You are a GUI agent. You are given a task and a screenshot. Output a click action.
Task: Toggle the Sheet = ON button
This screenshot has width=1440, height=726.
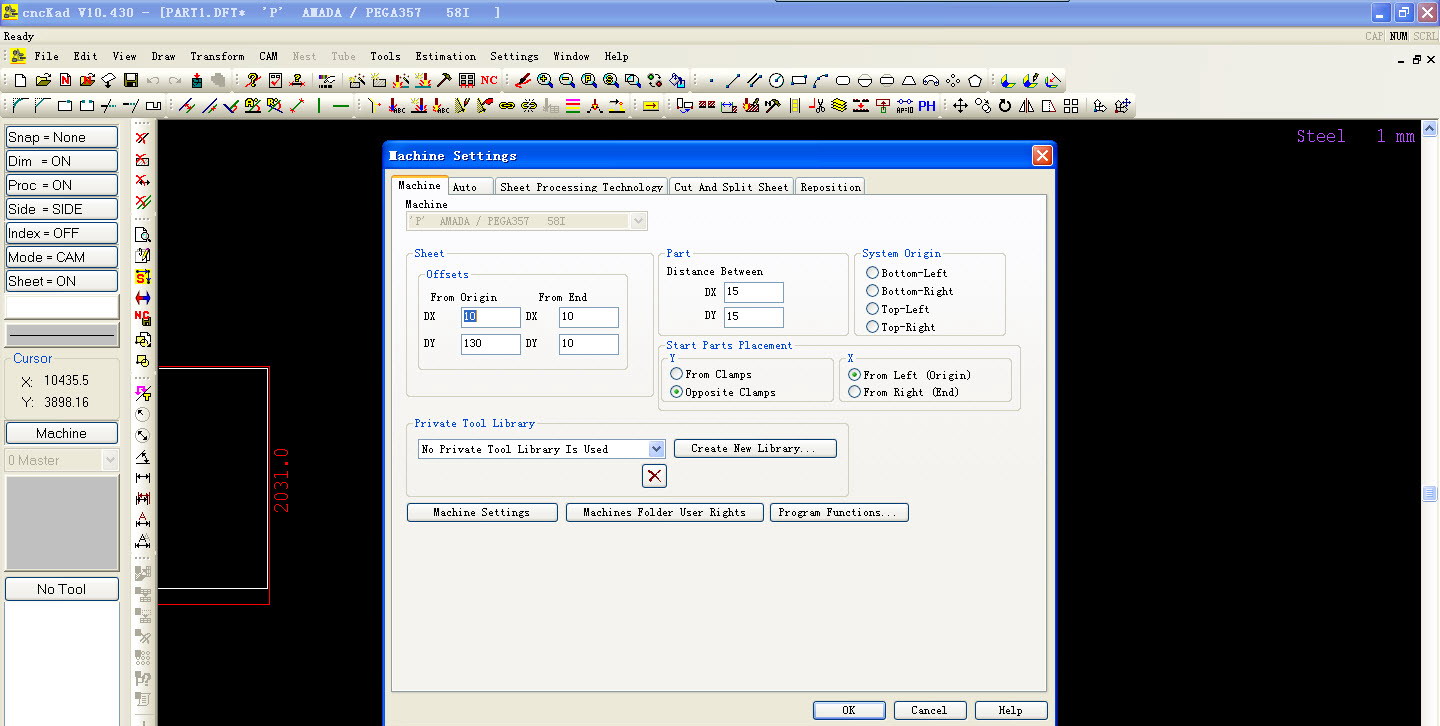[62, 281]
